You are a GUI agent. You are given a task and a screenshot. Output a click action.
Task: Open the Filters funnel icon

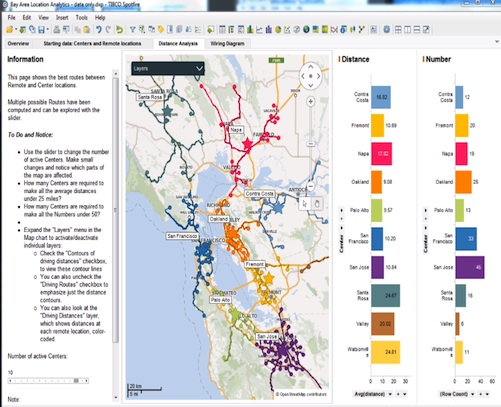132,30
